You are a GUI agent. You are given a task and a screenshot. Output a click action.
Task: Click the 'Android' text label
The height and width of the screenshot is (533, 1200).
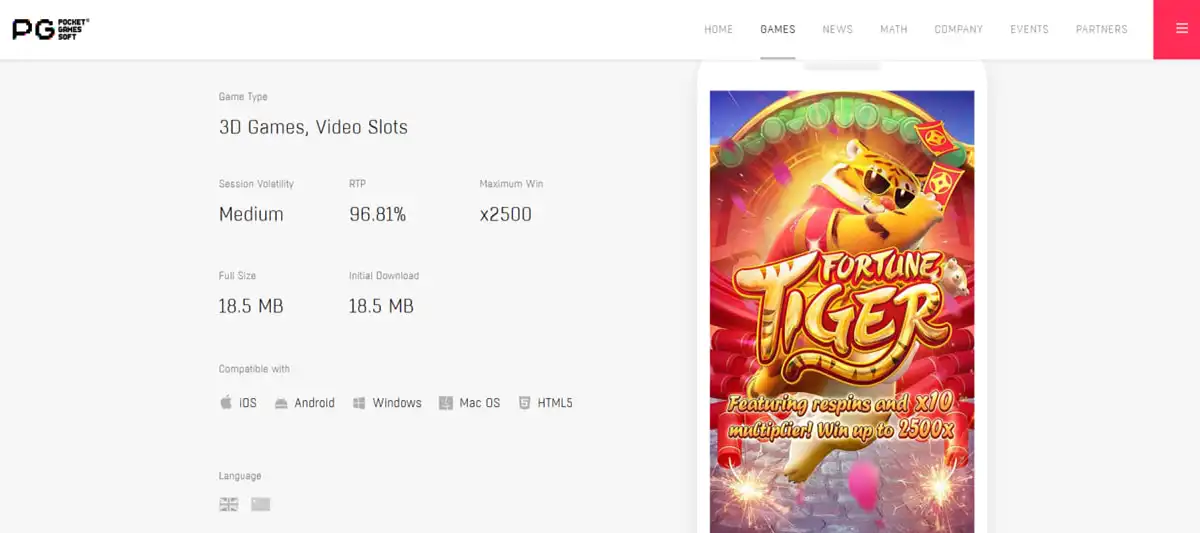click(x=314, y=403)
